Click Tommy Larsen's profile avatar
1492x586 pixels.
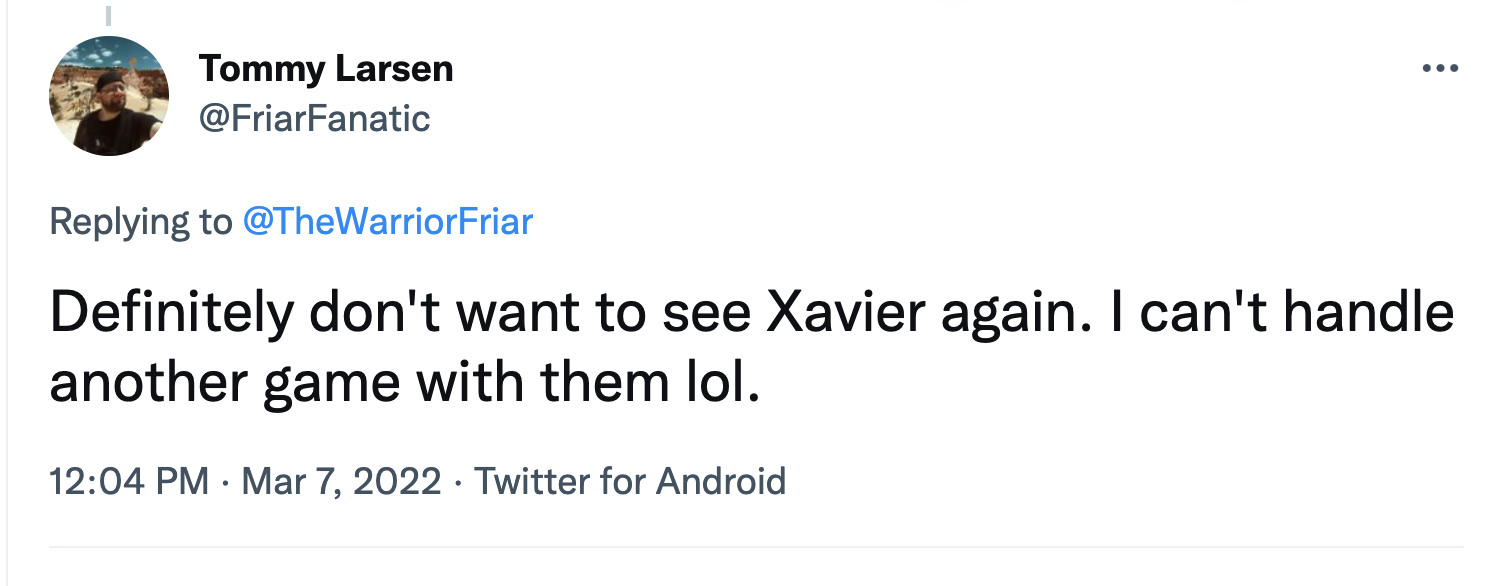[108, 96]
